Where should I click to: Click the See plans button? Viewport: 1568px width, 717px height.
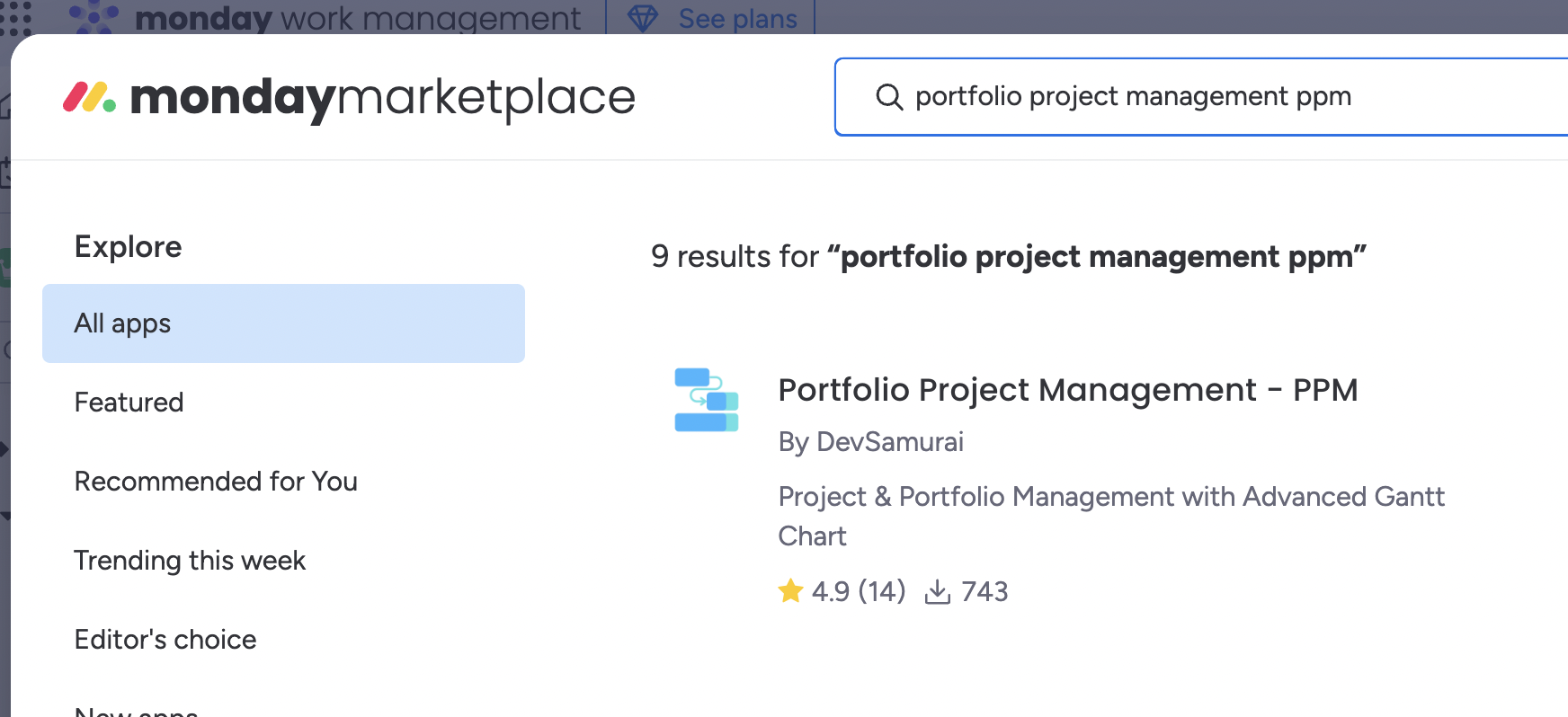pos(737,18)
